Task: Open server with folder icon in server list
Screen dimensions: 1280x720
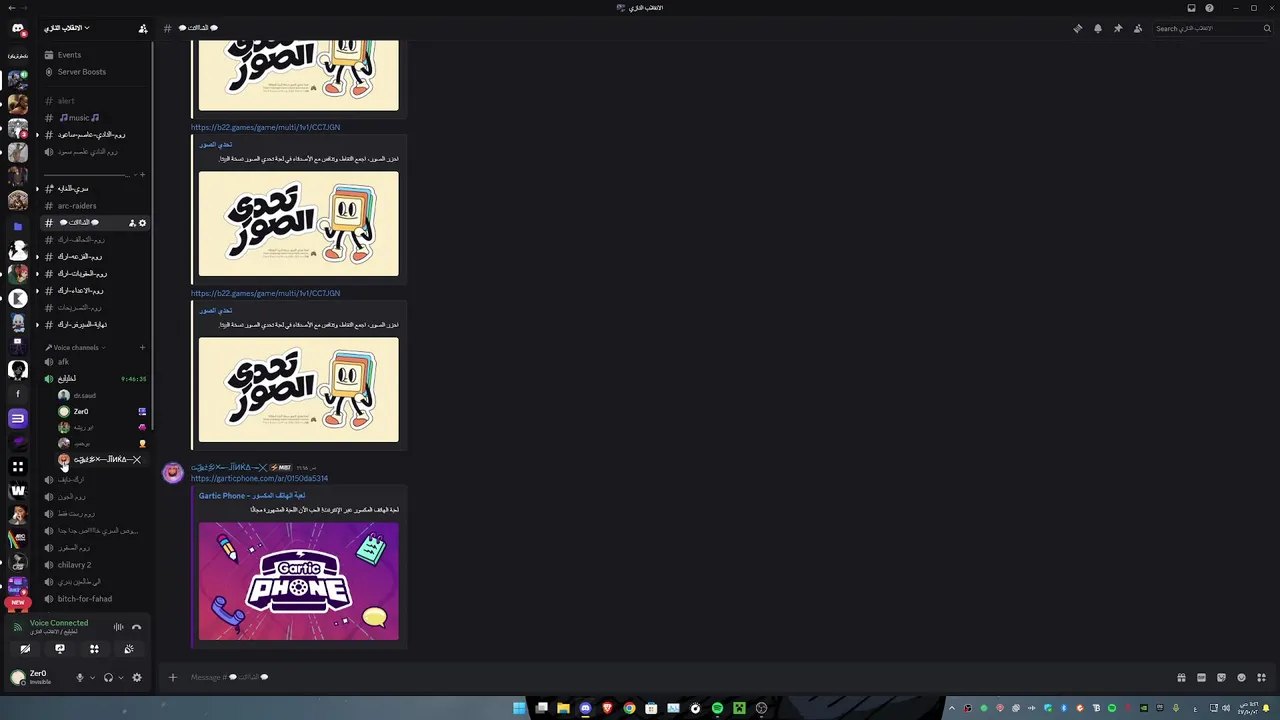Action: [x=17, y=227]
